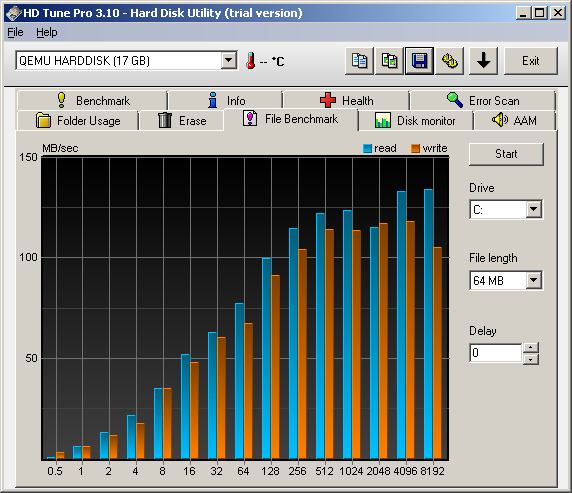
Task: Click the thermometer temperature icon
Action: pos(251,61)
